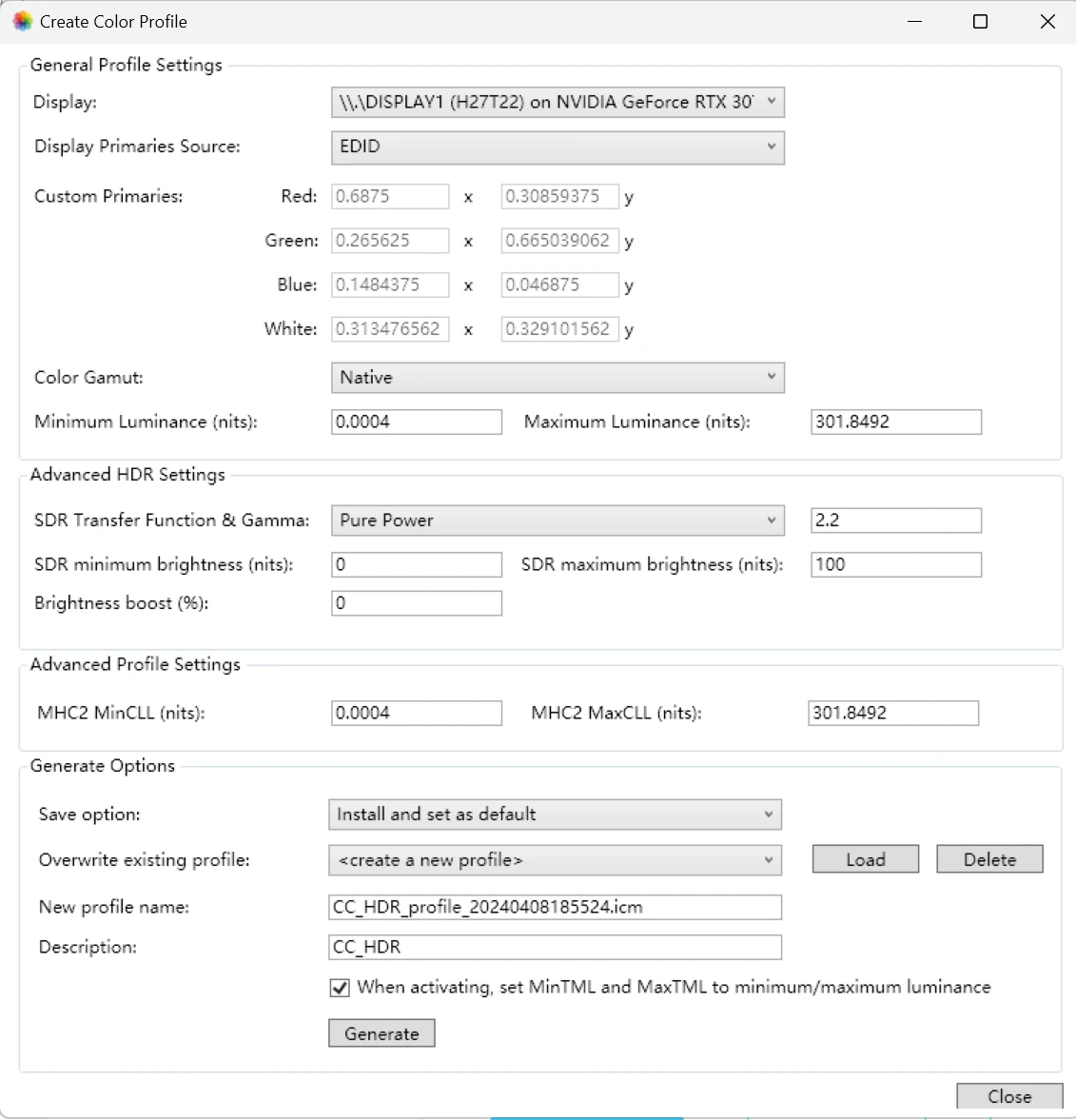The width and height of the screenshot is (1076, 1120).
Task: Focus the Minimum Luminance input field
Action: click(416, 422)
